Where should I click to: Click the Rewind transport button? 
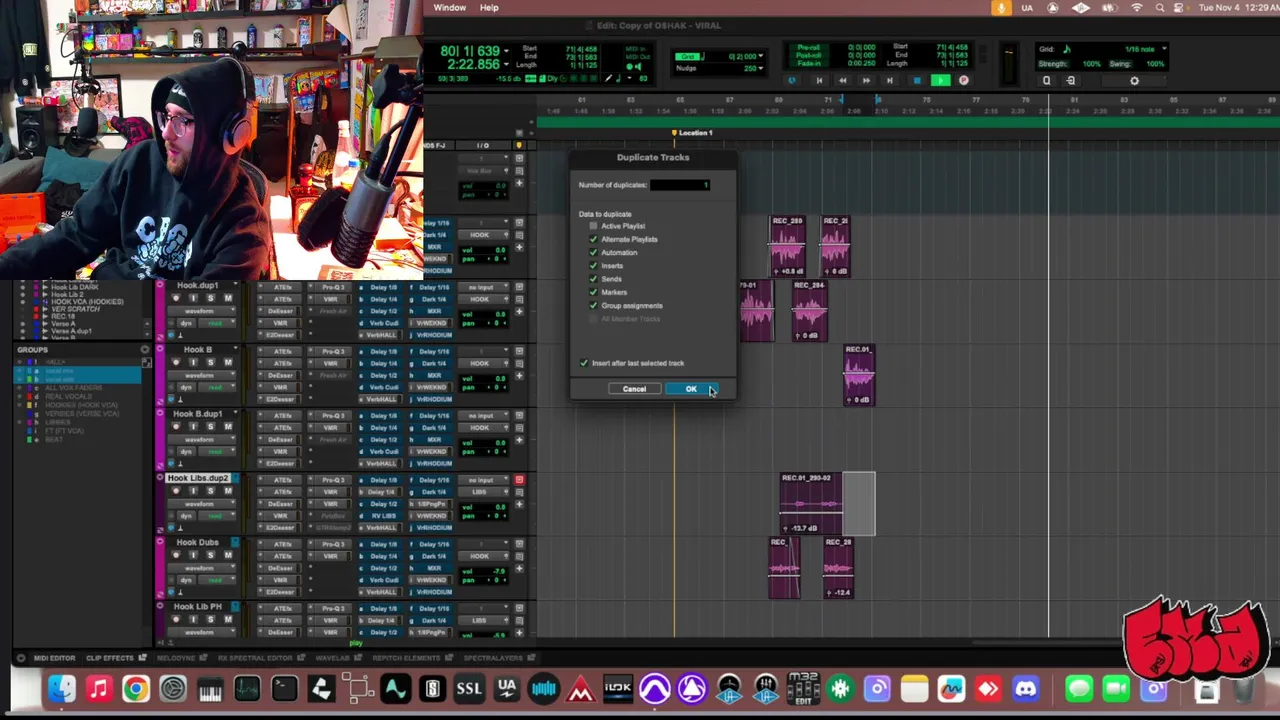point(842,80)
